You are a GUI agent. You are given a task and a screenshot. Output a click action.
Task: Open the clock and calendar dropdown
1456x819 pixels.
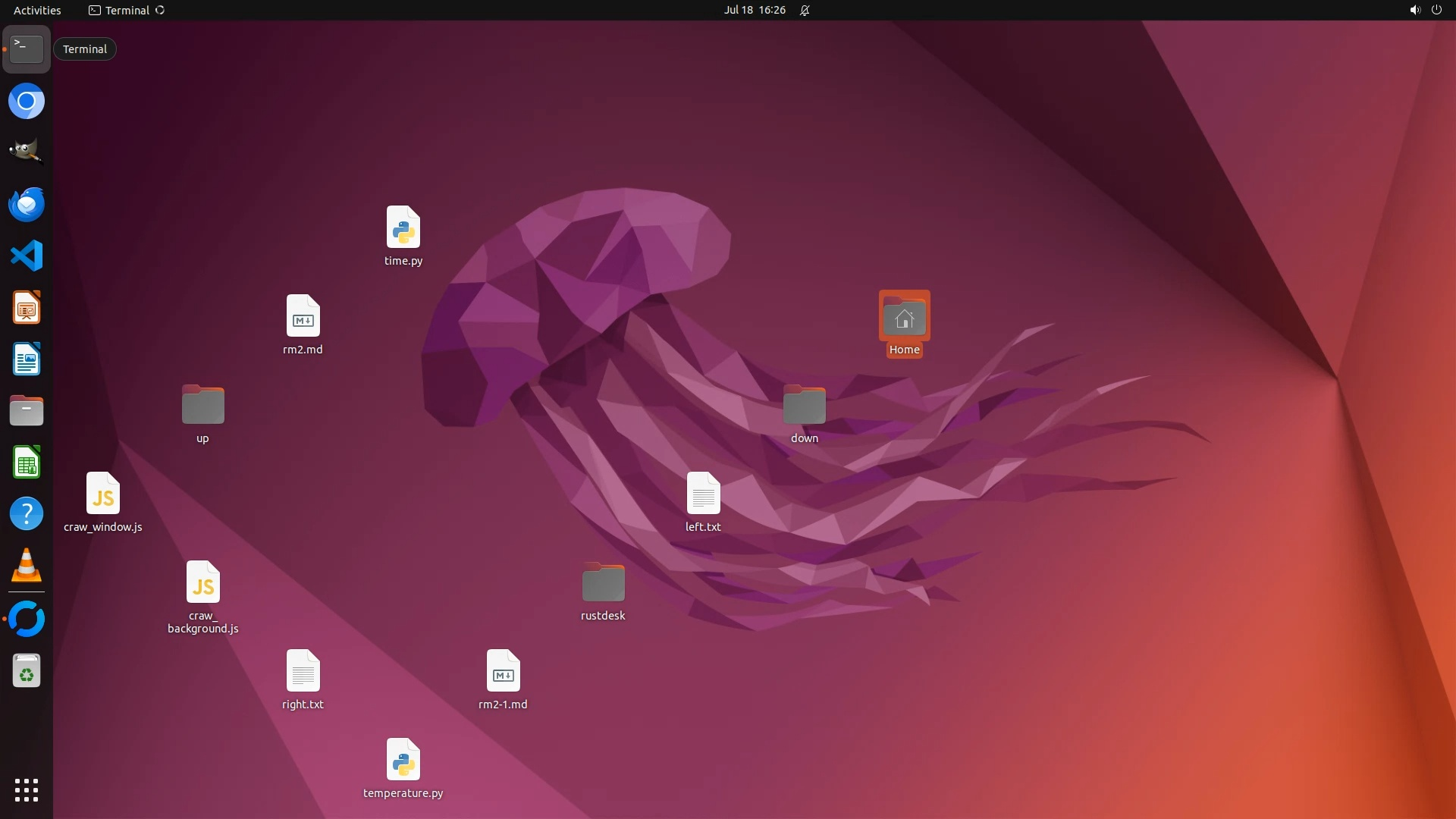click(x=754, y=10)
